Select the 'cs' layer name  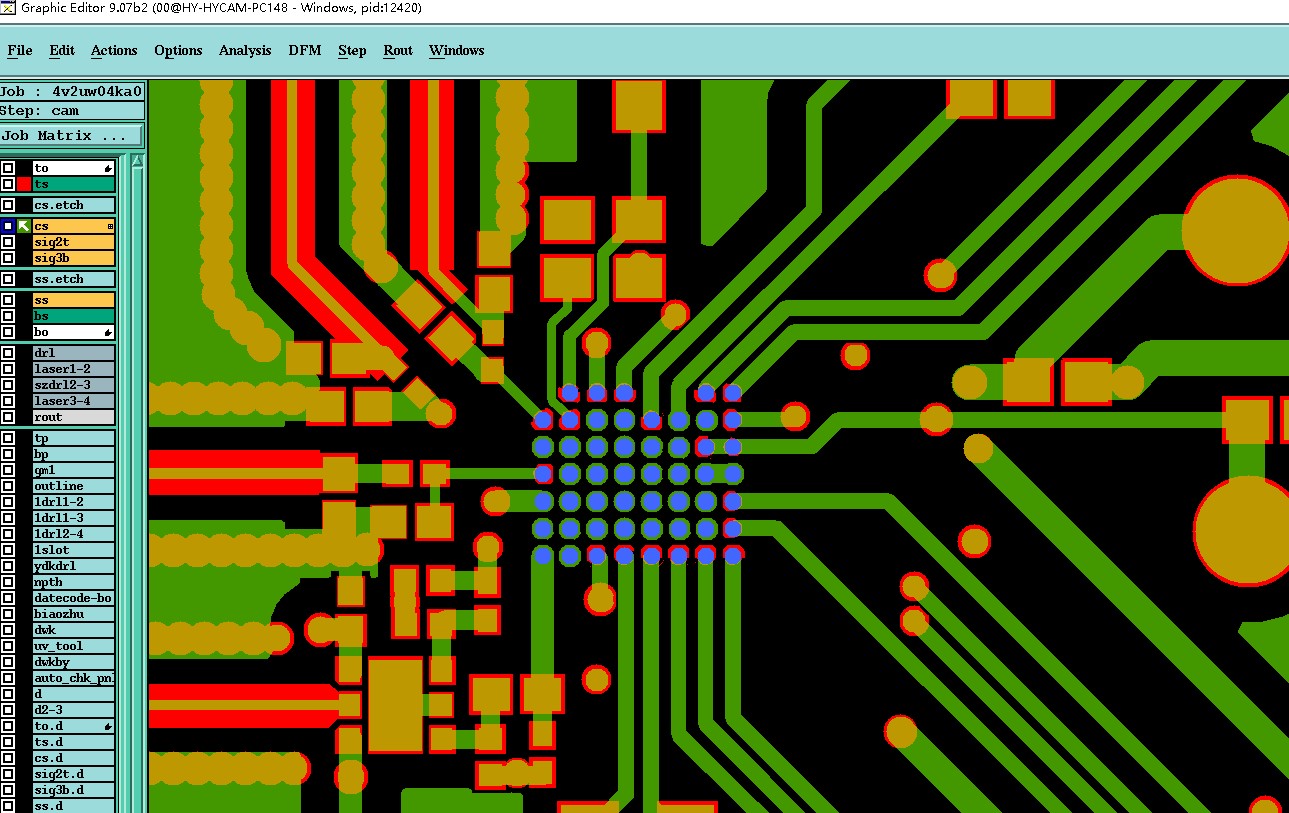(x=74, y=226)
